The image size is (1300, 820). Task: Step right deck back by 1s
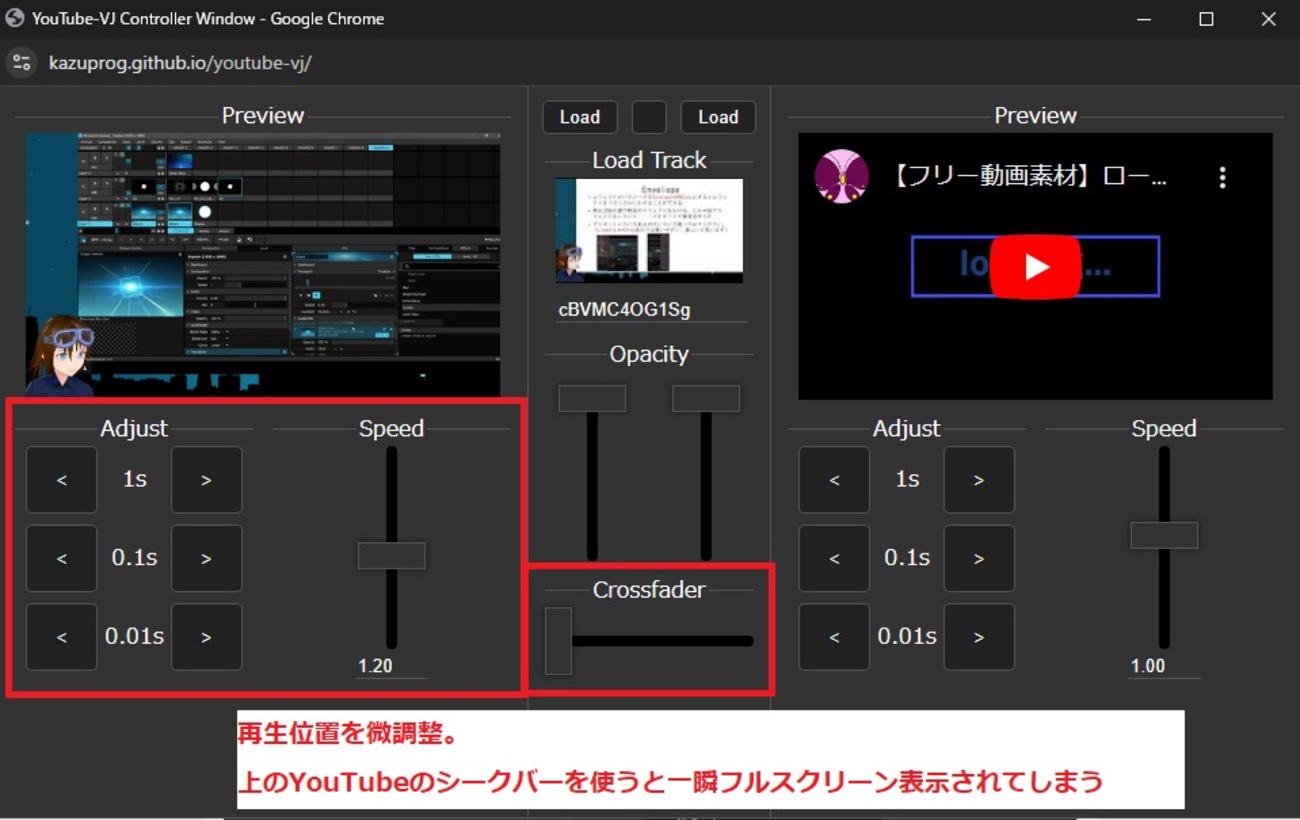click(x=834, y=480)
